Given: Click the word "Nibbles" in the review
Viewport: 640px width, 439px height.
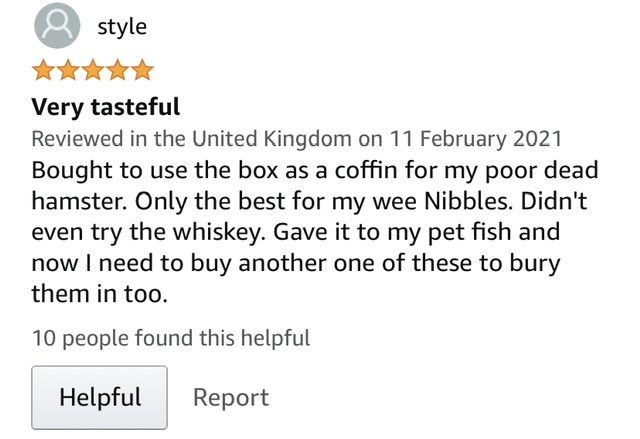Looking at the screenshot, I should coord(462,200).
